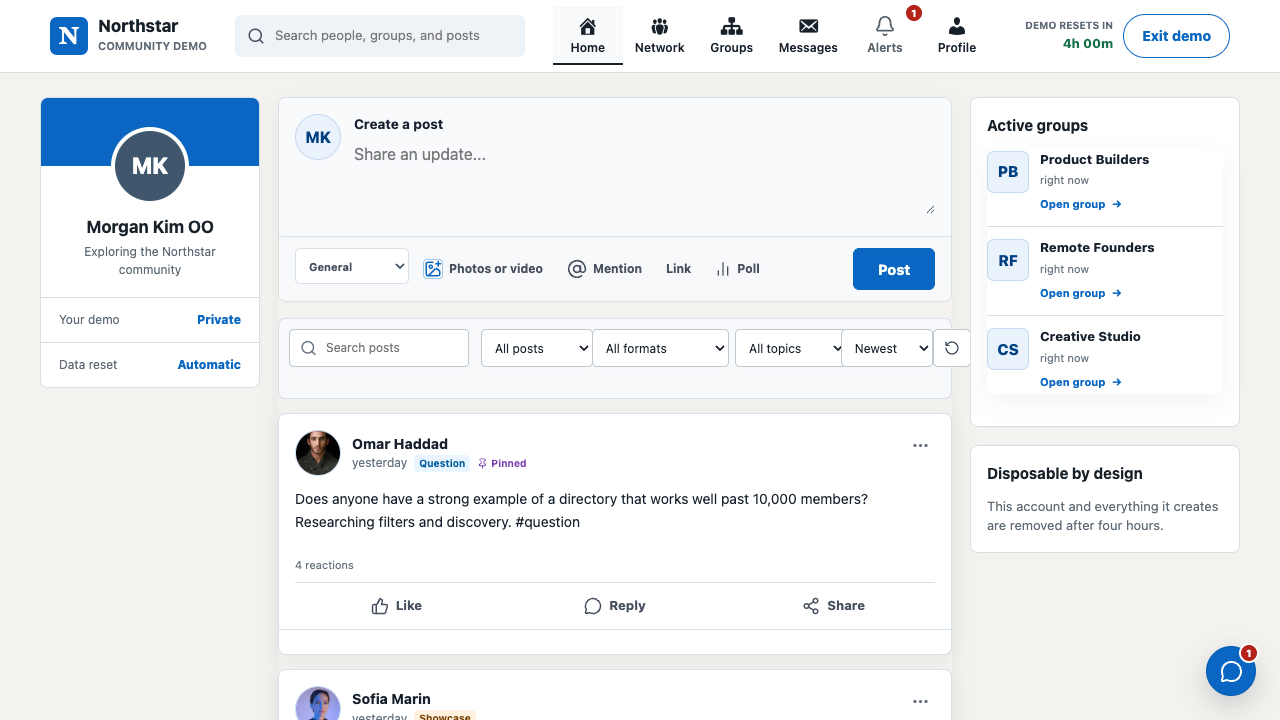Click the Product Builders group name
The height and width of the screenshot is (720, 1280).
(x=1094, y=159)
